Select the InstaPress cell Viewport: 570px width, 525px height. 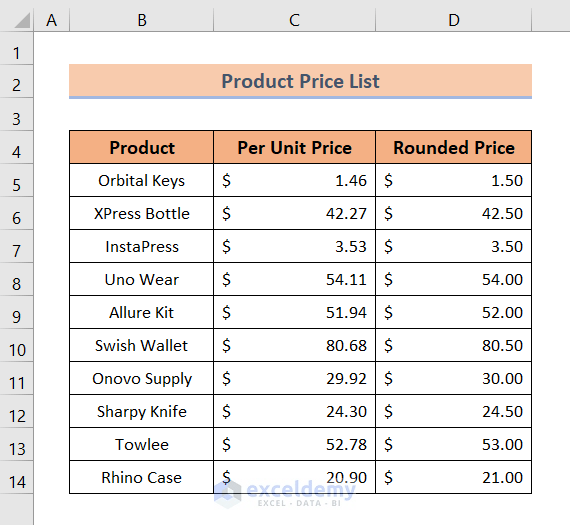[141, 246]
